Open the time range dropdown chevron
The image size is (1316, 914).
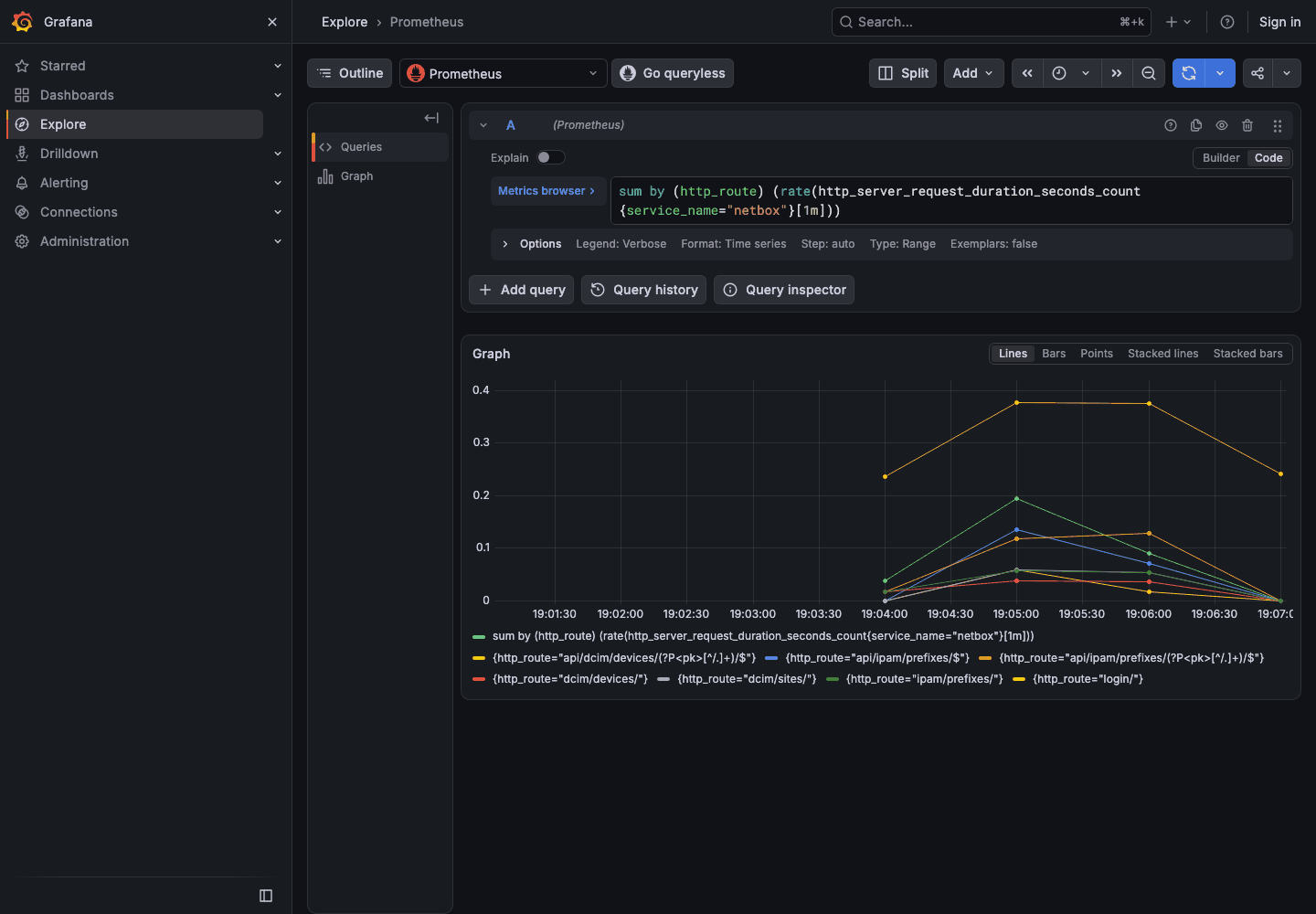[x=1086, y=73]
